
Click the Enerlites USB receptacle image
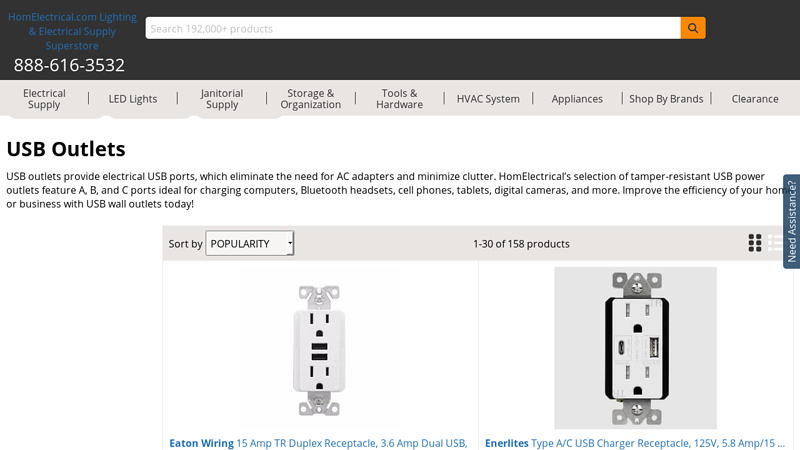click(636, 348)
